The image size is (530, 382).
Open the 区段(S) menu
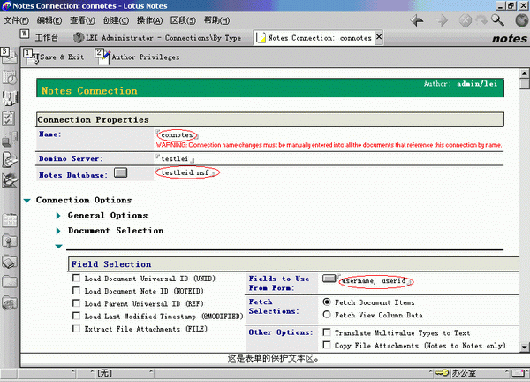click(x=183, y=21)
